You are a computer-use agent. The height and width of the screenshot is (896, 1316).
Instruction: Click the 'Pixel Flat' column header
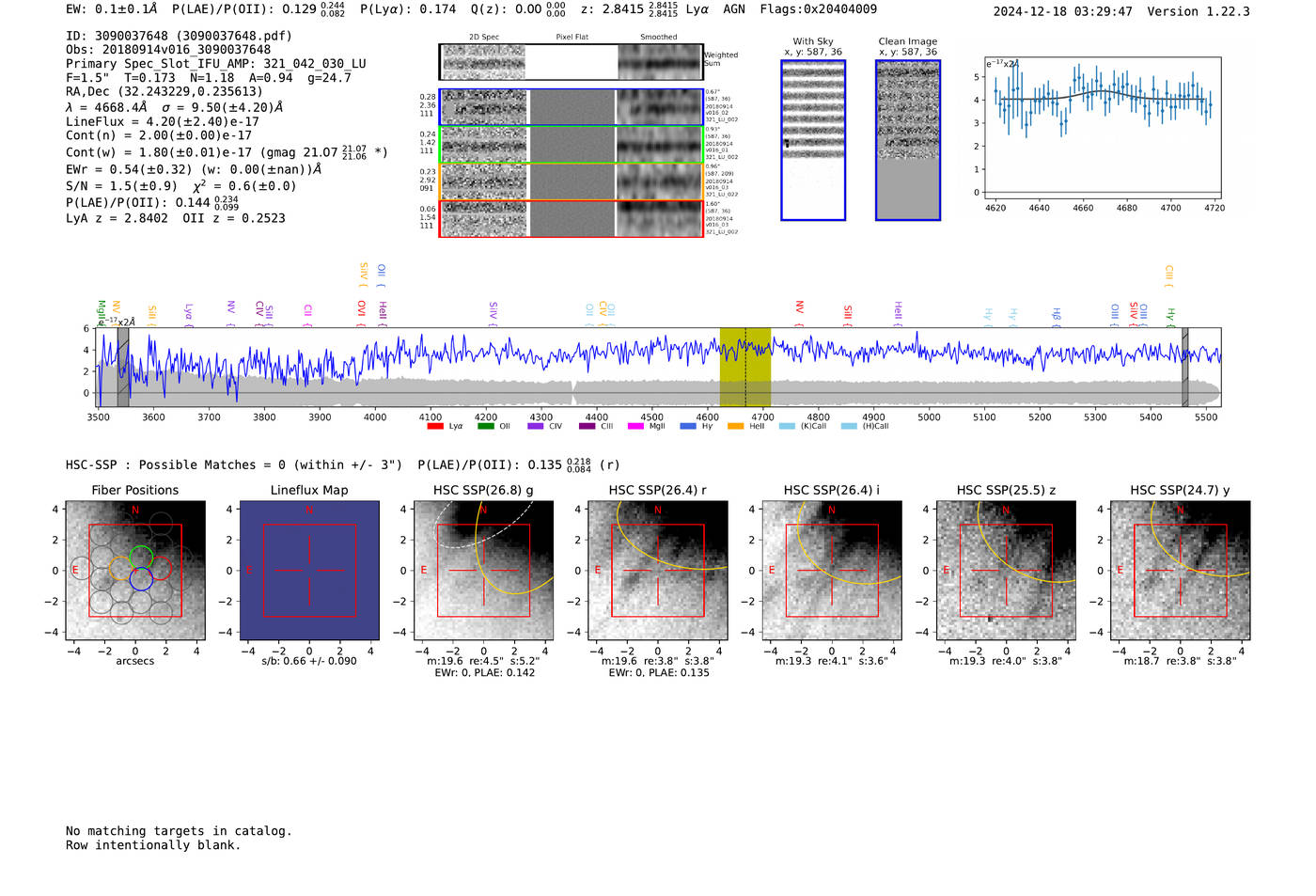(572, 37)
